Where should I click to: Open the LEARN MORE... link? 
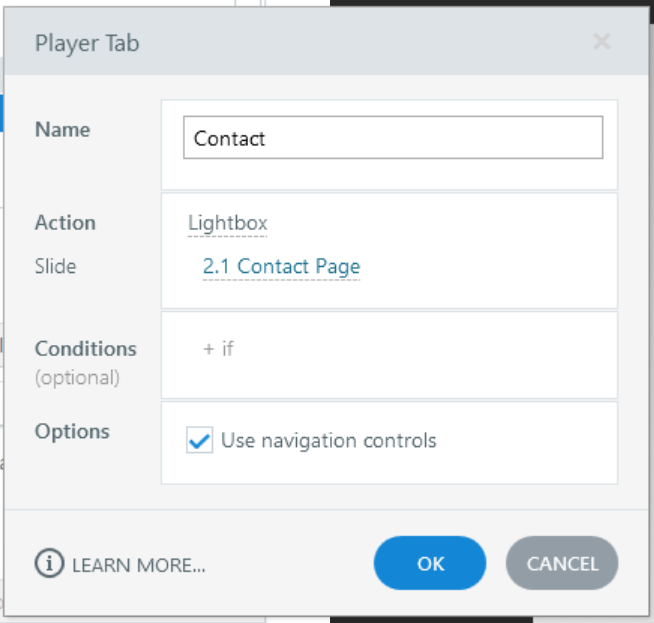point(138,565)
